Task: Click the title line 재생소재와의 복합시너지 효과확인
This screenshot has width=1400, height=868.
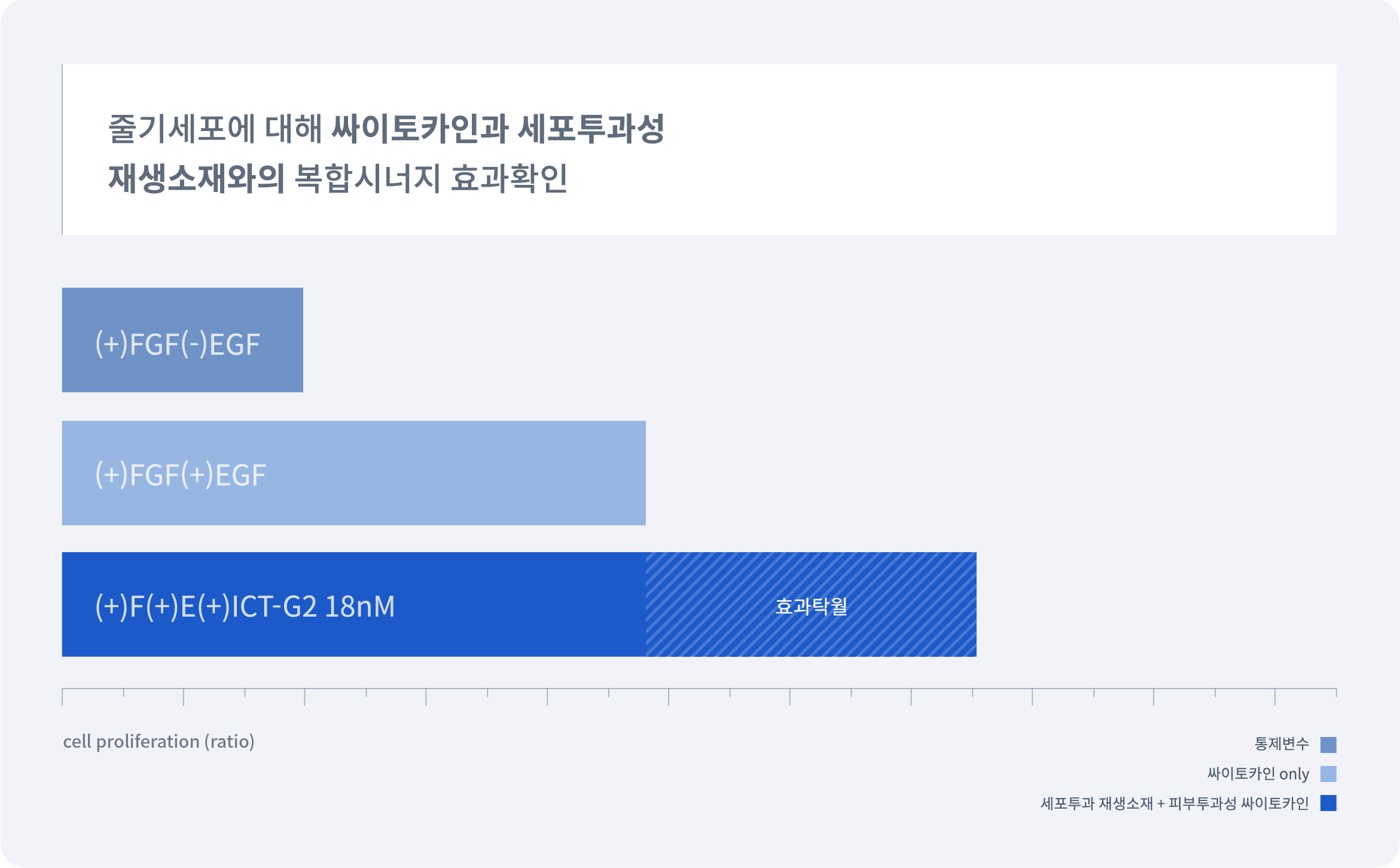Action: point(338,178)
